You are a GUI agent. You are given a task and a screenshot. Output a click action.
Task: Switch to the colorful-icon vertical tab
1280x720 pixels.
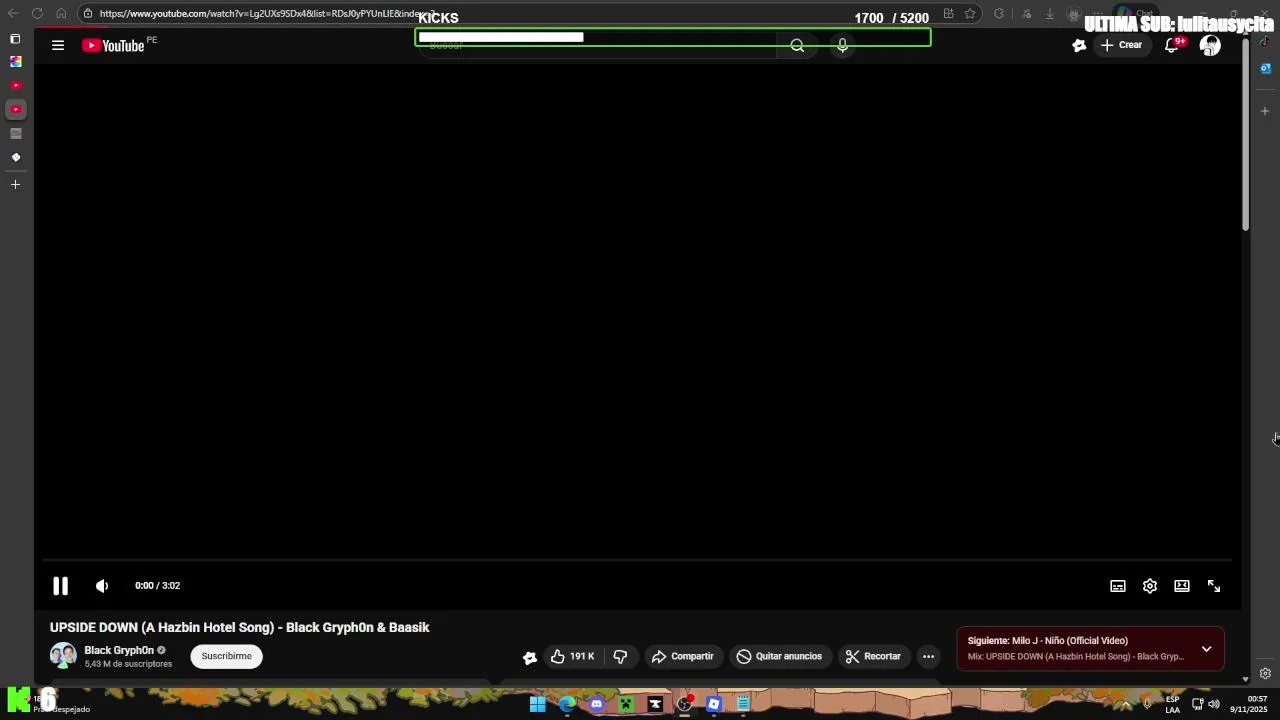click(x=16, y=61)
